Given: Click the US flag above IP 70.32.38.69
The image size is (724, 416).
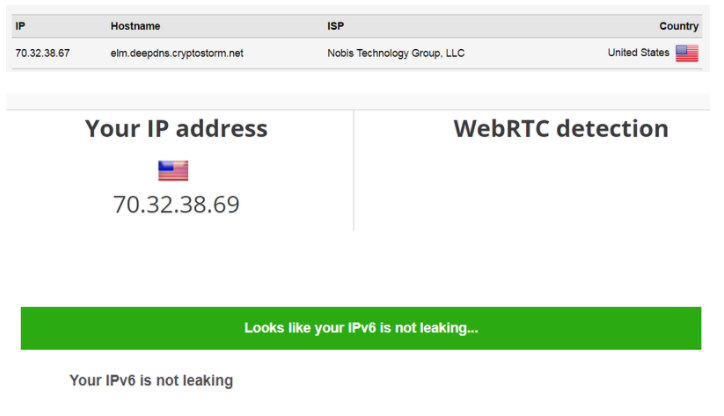Looking at the screenshot, I should [x=173, y=170].
